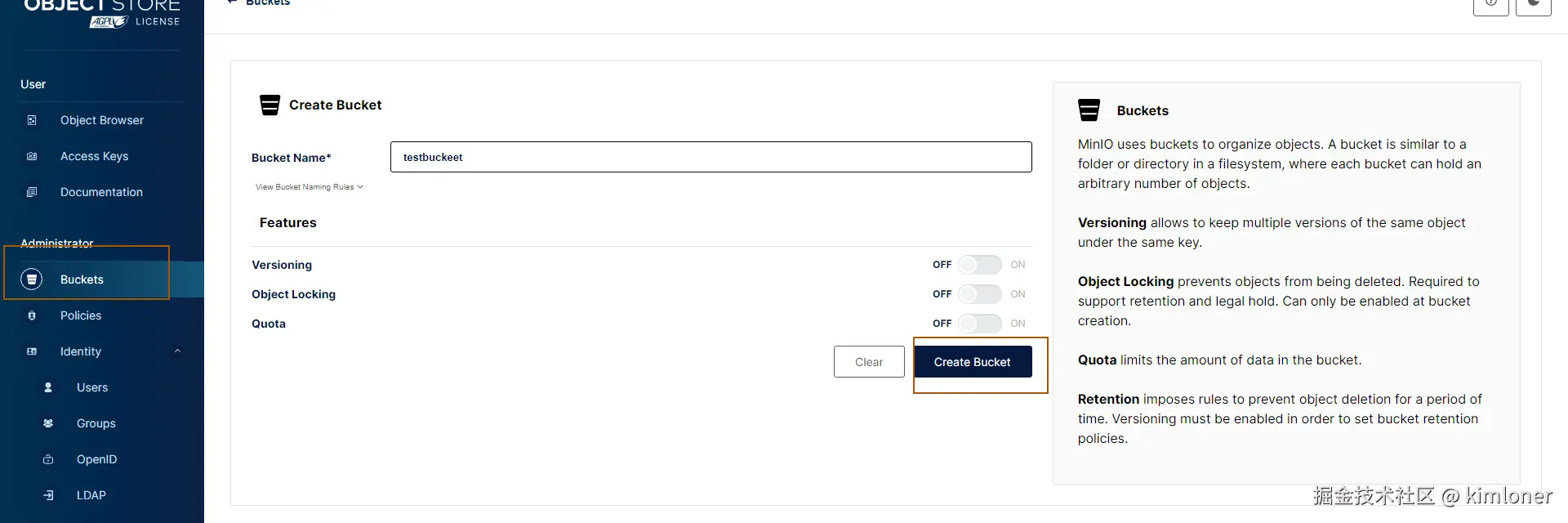
Task: Enable the Versioning toggle
Action: pos(979,265)
